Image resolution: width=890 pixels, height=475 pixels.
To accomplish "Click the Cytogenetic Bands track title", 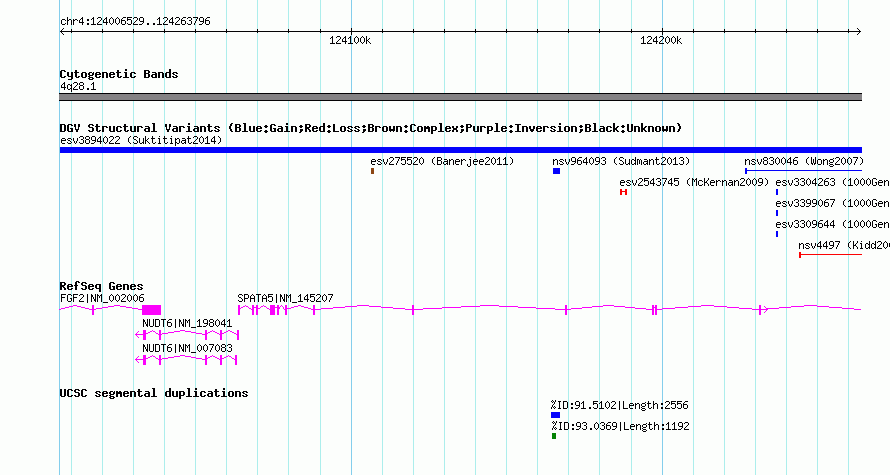I will coord(119,74).
